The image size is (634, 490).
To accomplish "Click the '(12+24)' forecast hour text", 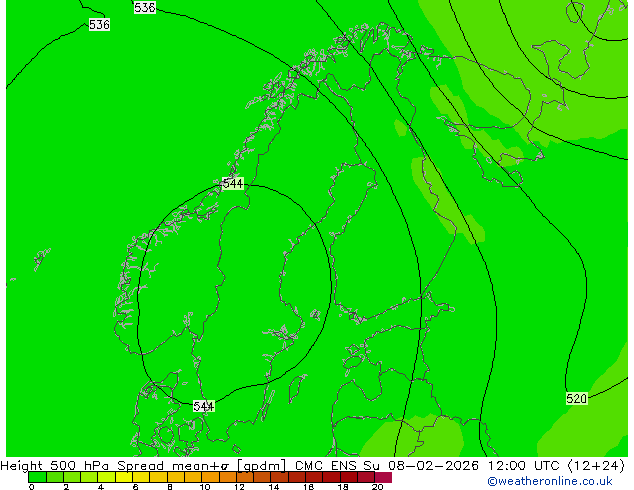I will pyautogui.click(x=596, y=466).
